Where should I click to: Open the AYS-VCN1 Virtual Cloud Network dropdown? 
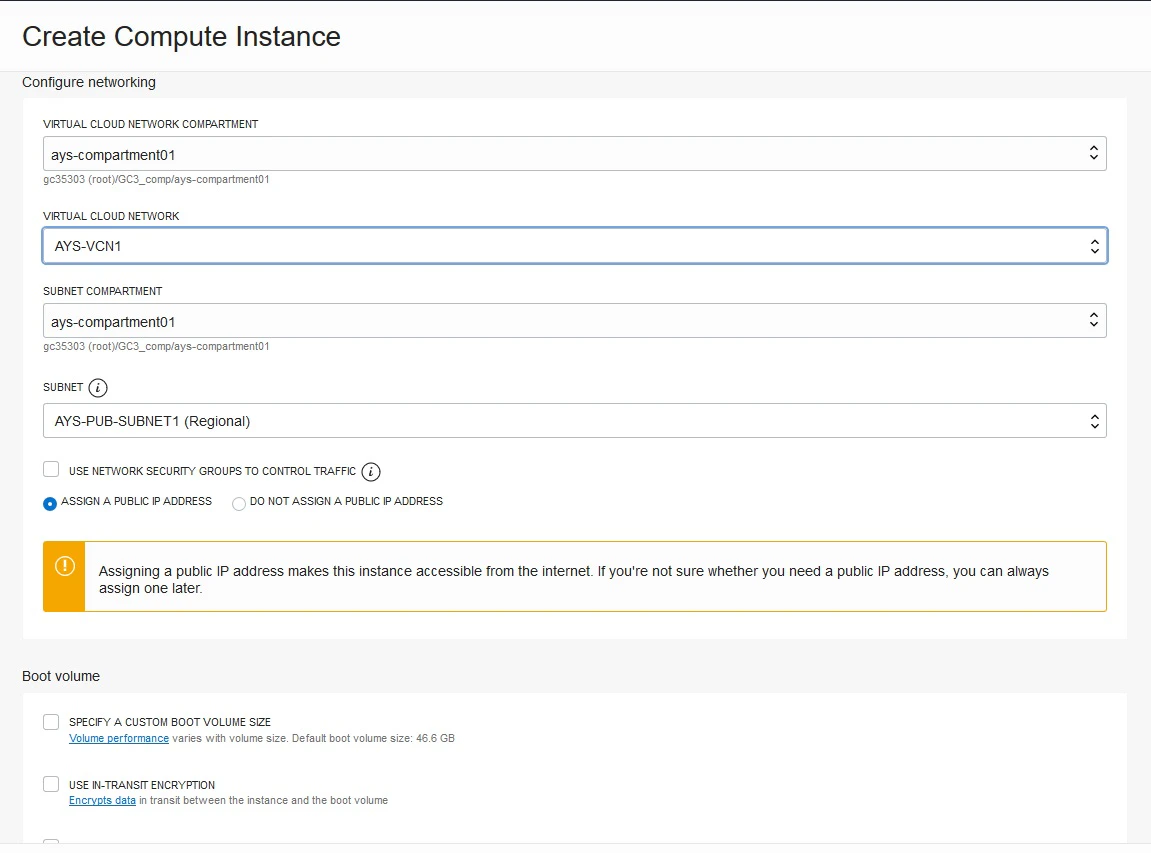[x=575, y=246]
